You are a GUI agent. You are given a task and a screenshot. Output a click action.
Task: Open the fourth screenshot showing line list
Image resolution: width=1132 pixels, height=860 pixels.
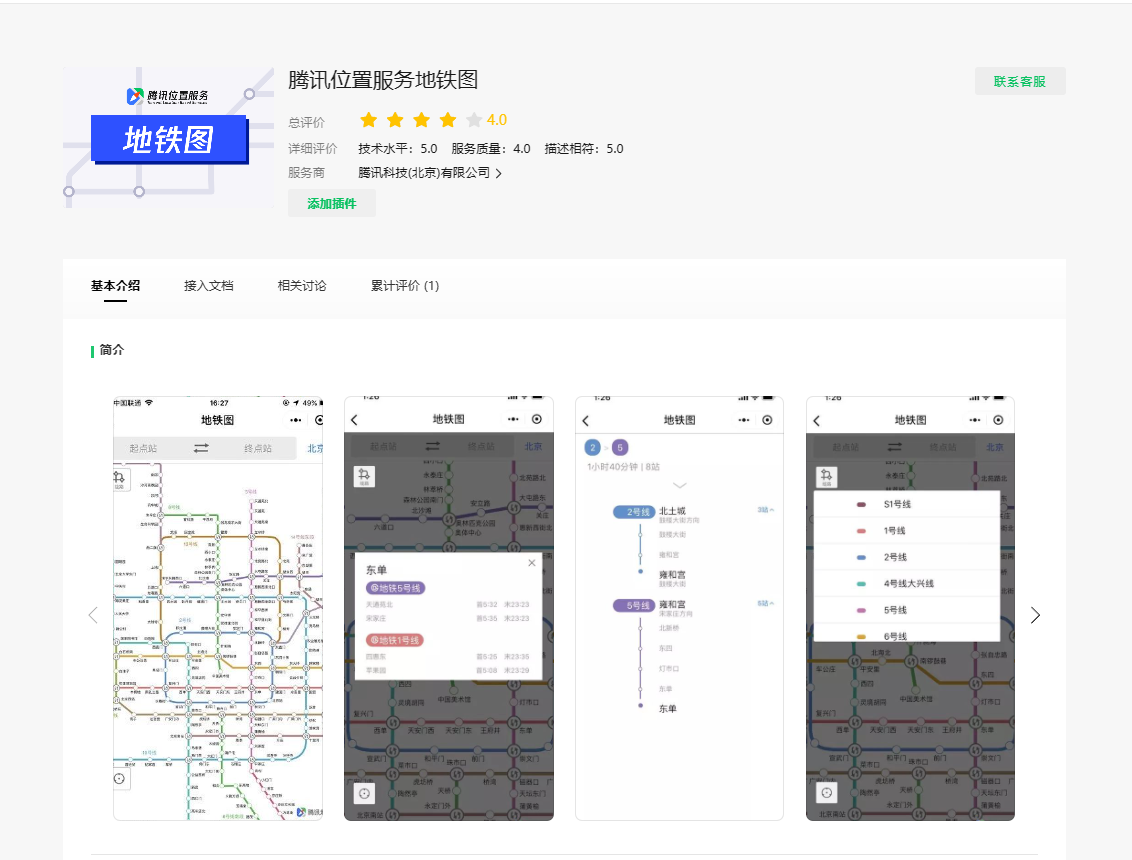(x=910, y=608)
